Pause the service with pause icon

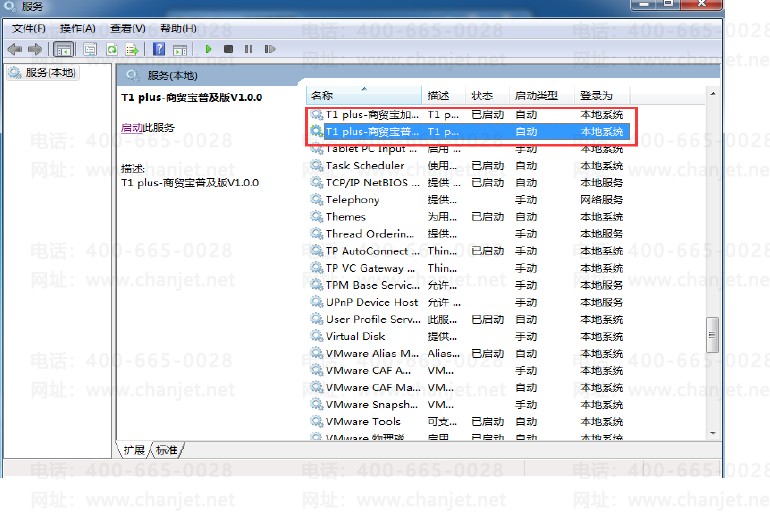[248, 49]
